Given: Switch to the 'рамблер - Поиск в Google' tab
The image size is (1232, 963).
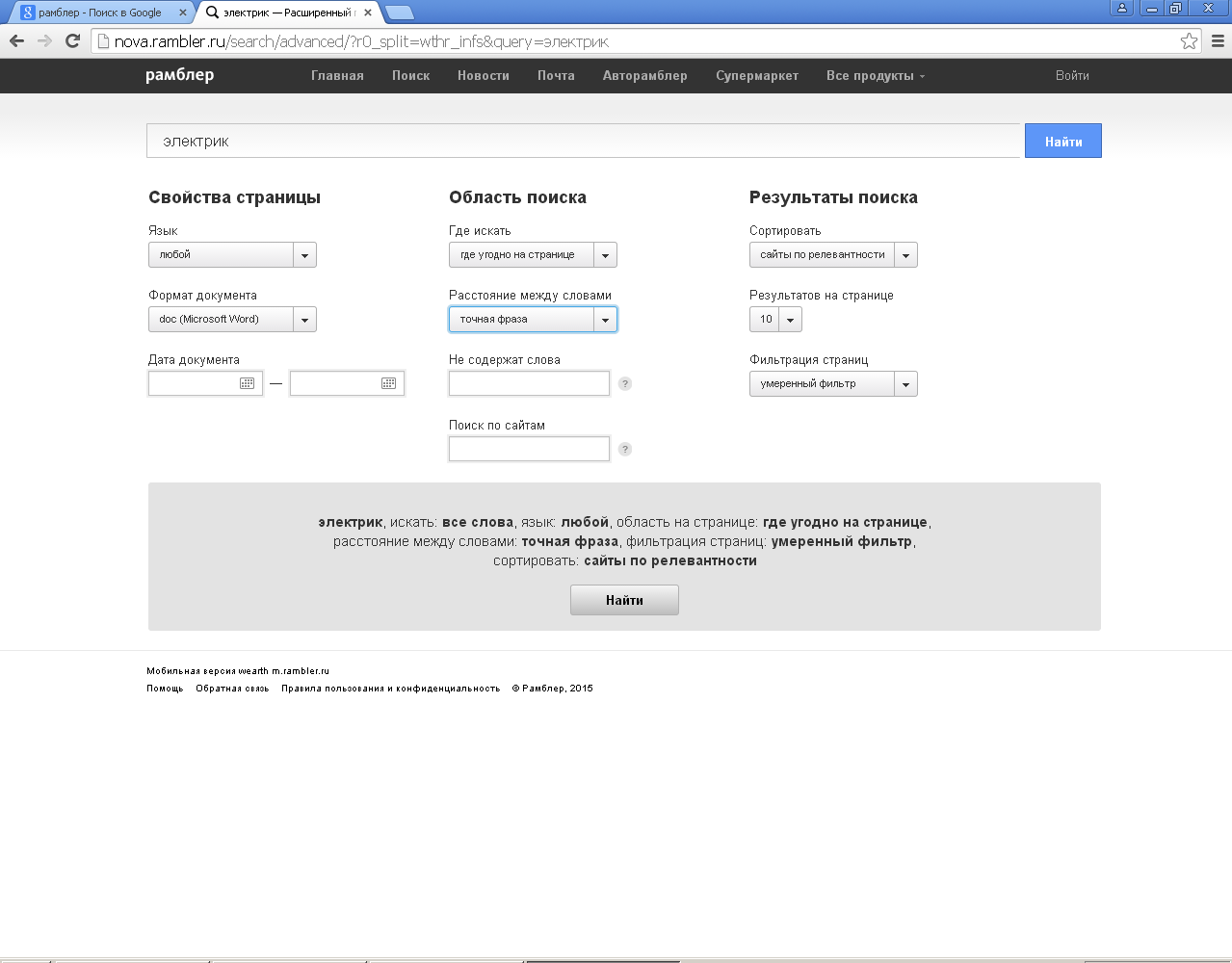Looking at the screenshot, I should pos(100,13).
